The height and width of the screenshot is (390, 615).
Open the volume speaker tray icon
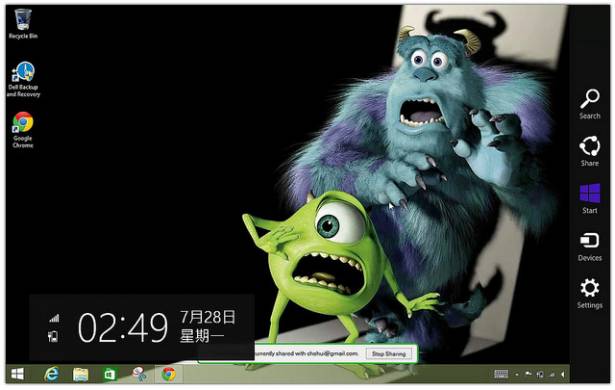(x=562, y=374)
